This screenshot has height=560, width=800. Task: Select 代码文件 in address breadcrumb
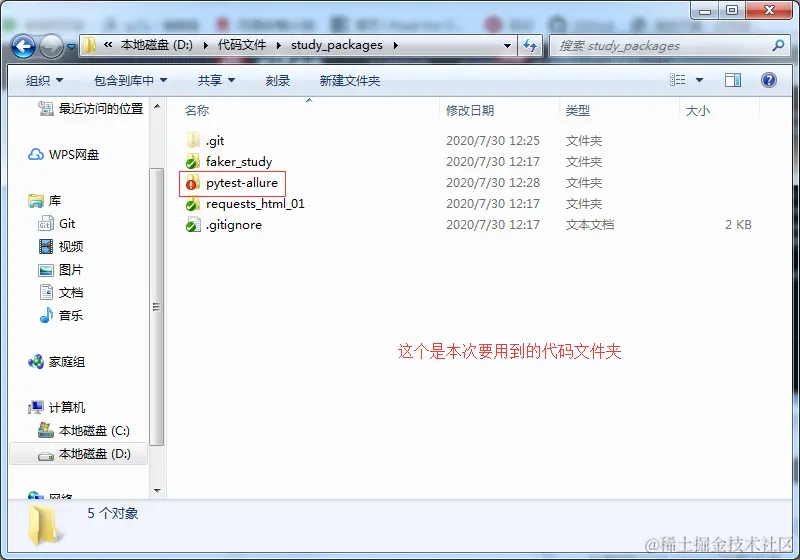click(242, 45)
